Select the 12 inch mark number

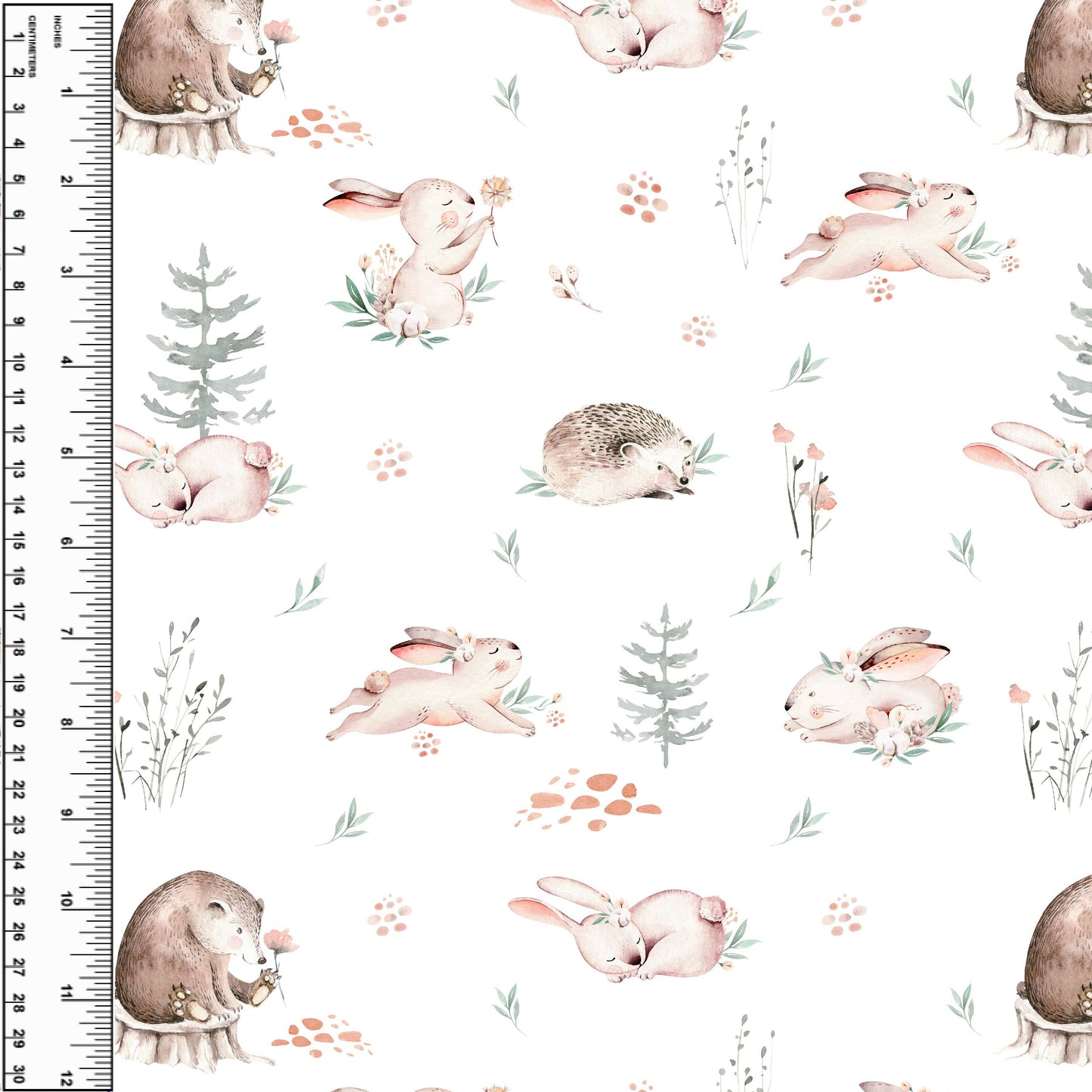point(67,1077)
